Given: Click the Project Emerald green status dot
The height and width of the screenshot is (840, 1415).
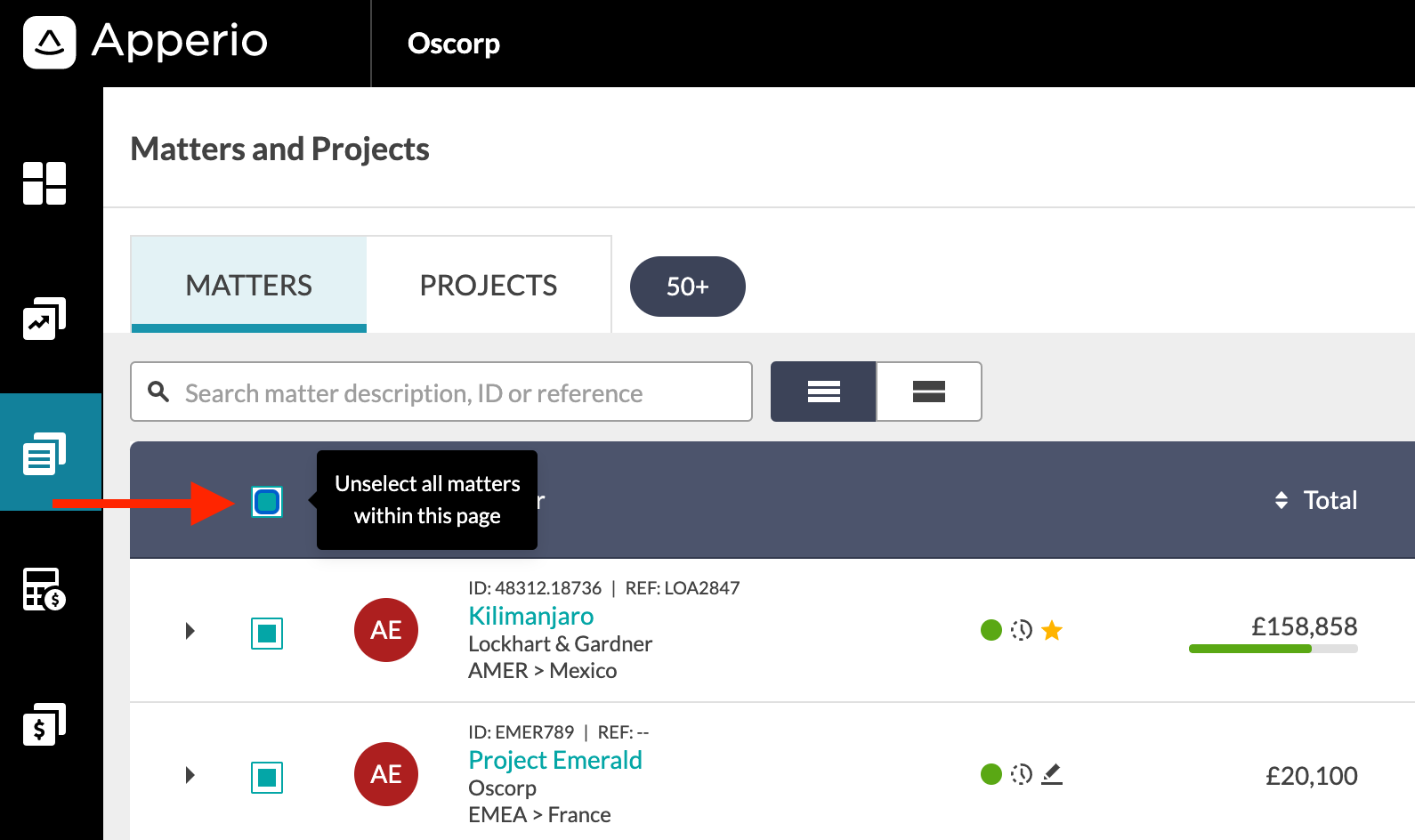Looking at the screenshot, I should [991, 774].
